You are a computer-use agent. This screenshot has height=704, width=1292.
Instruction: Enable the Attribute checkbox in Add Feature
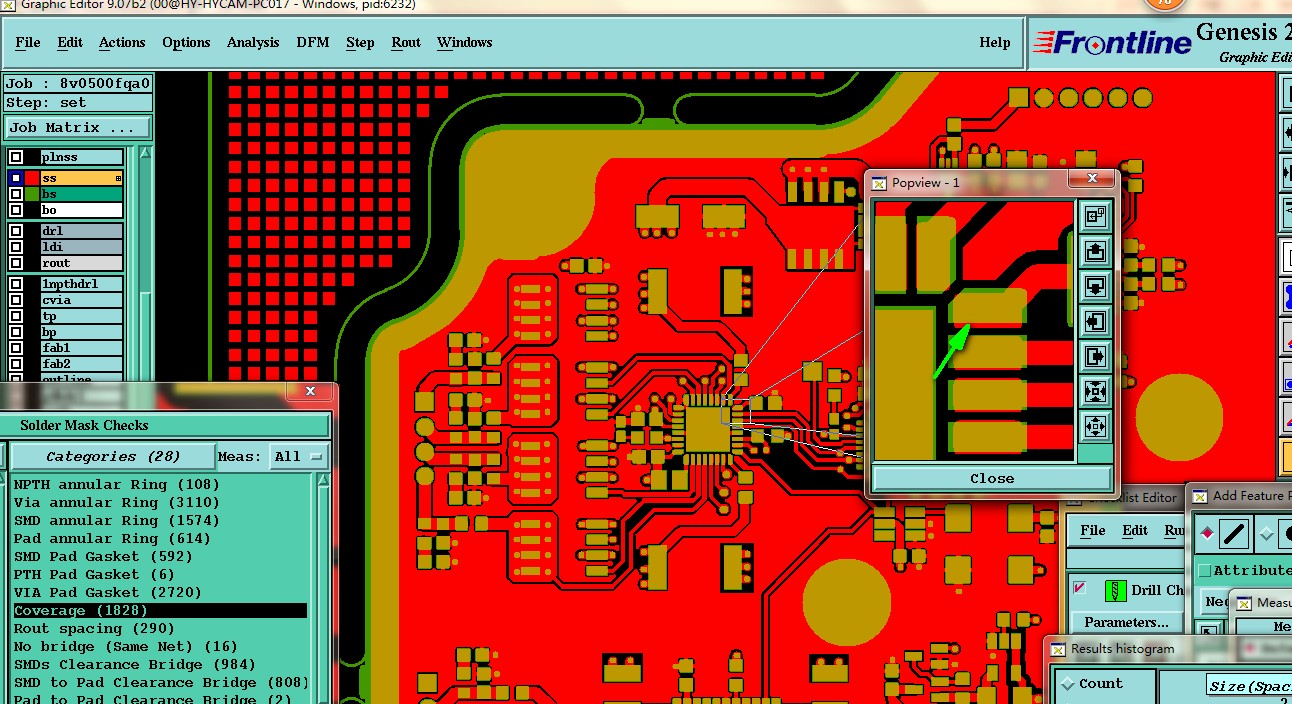click(x=1204, y=570)
